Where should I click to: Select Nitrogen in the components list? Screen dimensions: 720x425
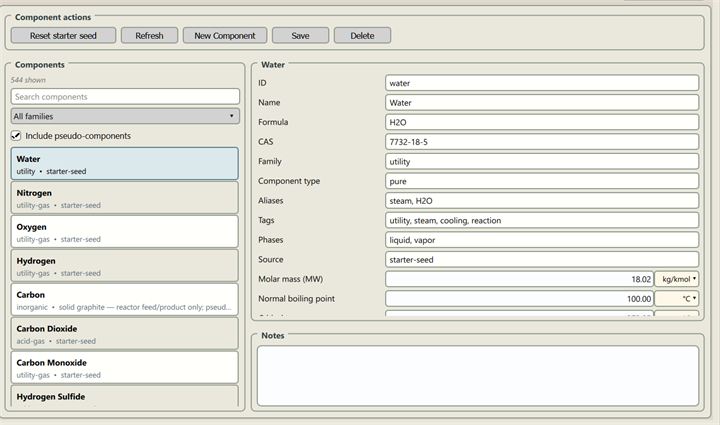pyautogui.click(x=124, y=198)
